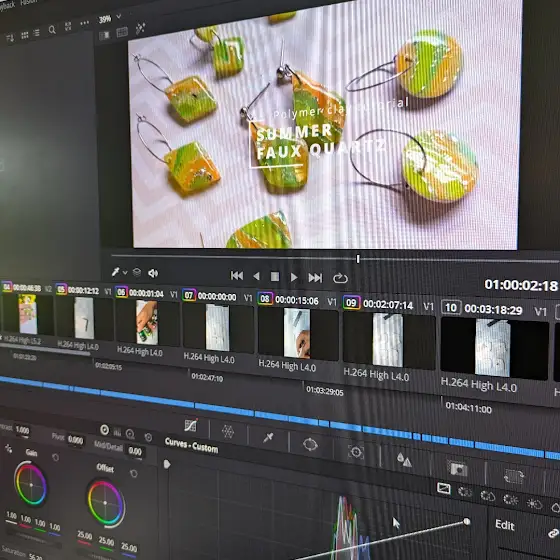The width and height of the screenshot is (560, 560).
Task: Select the primaries color wheels mode icon
Action: (105, 430)
